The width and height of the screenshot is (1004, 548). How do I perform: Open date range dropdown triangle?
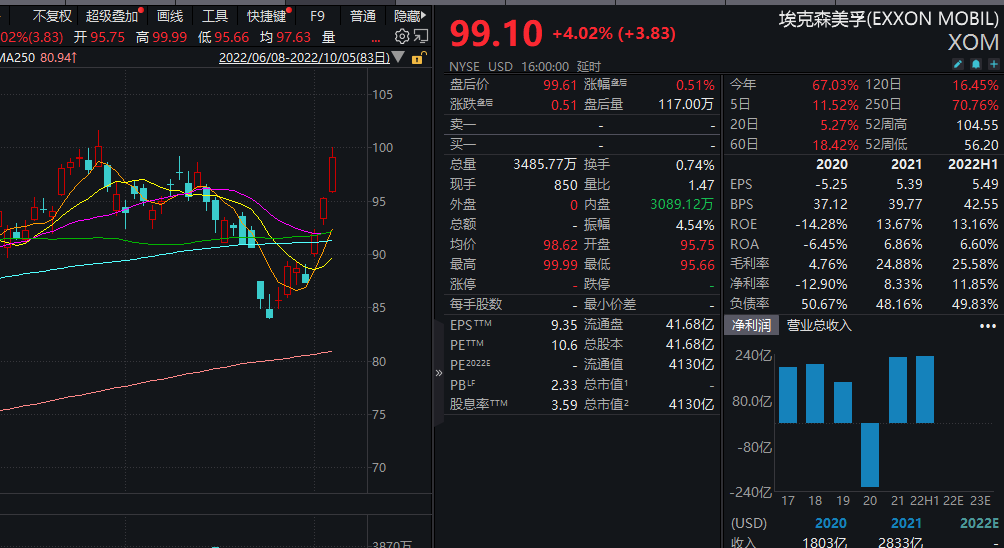click(x=398, y=58)
